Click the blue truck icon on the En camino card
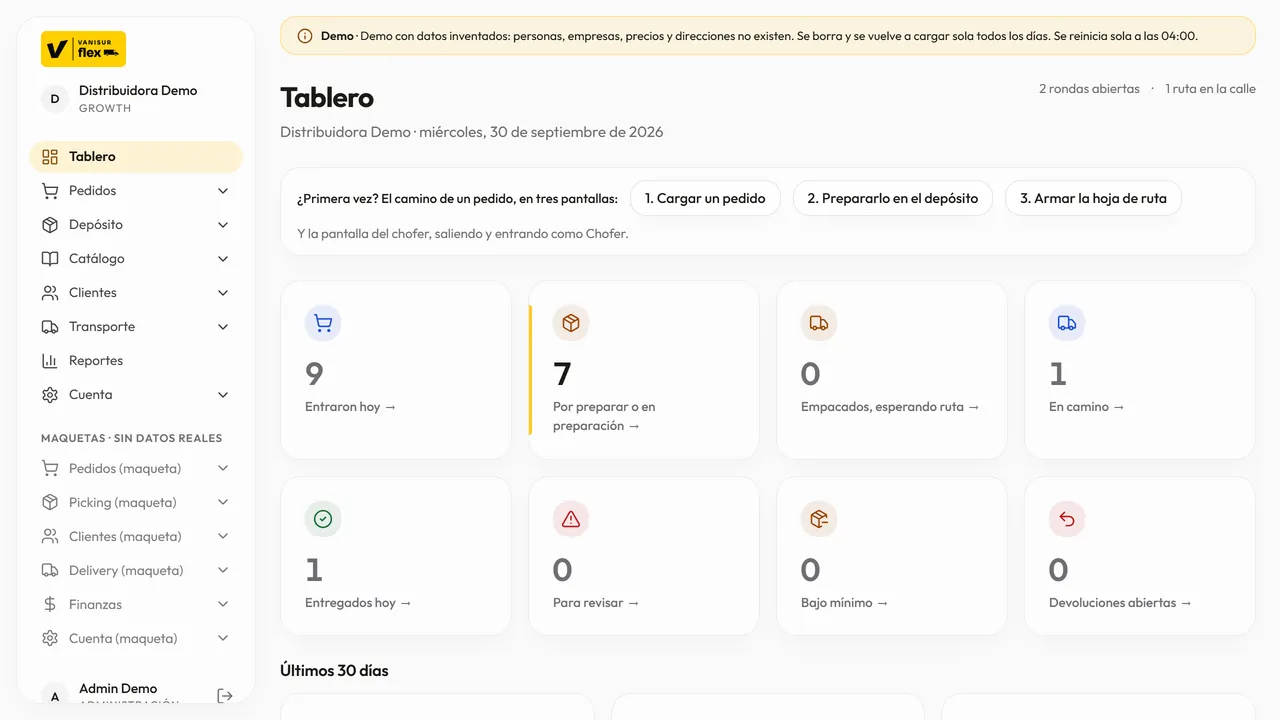The width and height of the screenshot is (1280, 720). [x=1067, y=323]
